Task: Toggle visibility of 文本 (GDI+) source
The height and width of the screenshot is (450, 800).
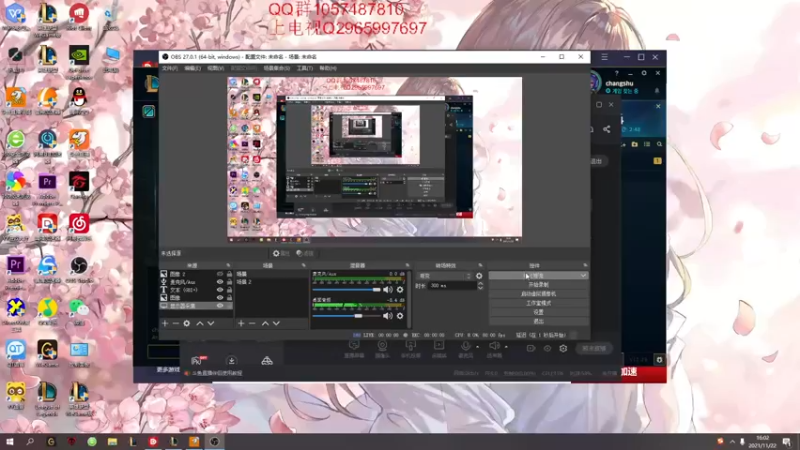Action: (220, 290)
